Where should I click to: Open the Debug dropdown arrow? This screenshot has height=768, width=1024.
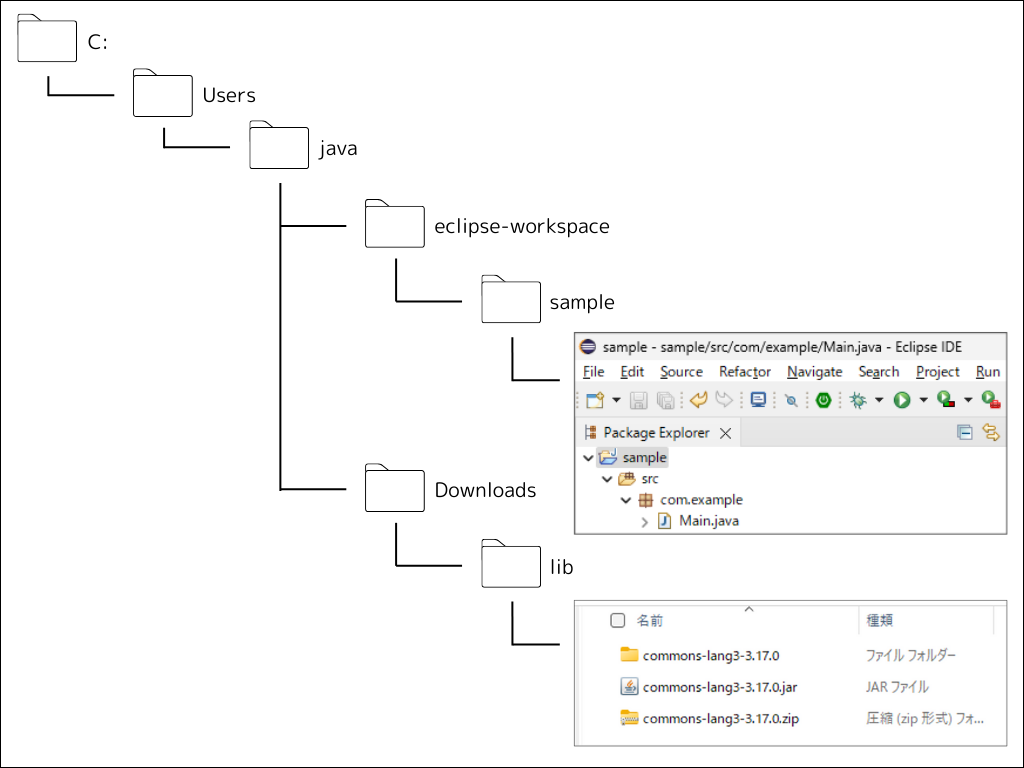pos(879,400)
